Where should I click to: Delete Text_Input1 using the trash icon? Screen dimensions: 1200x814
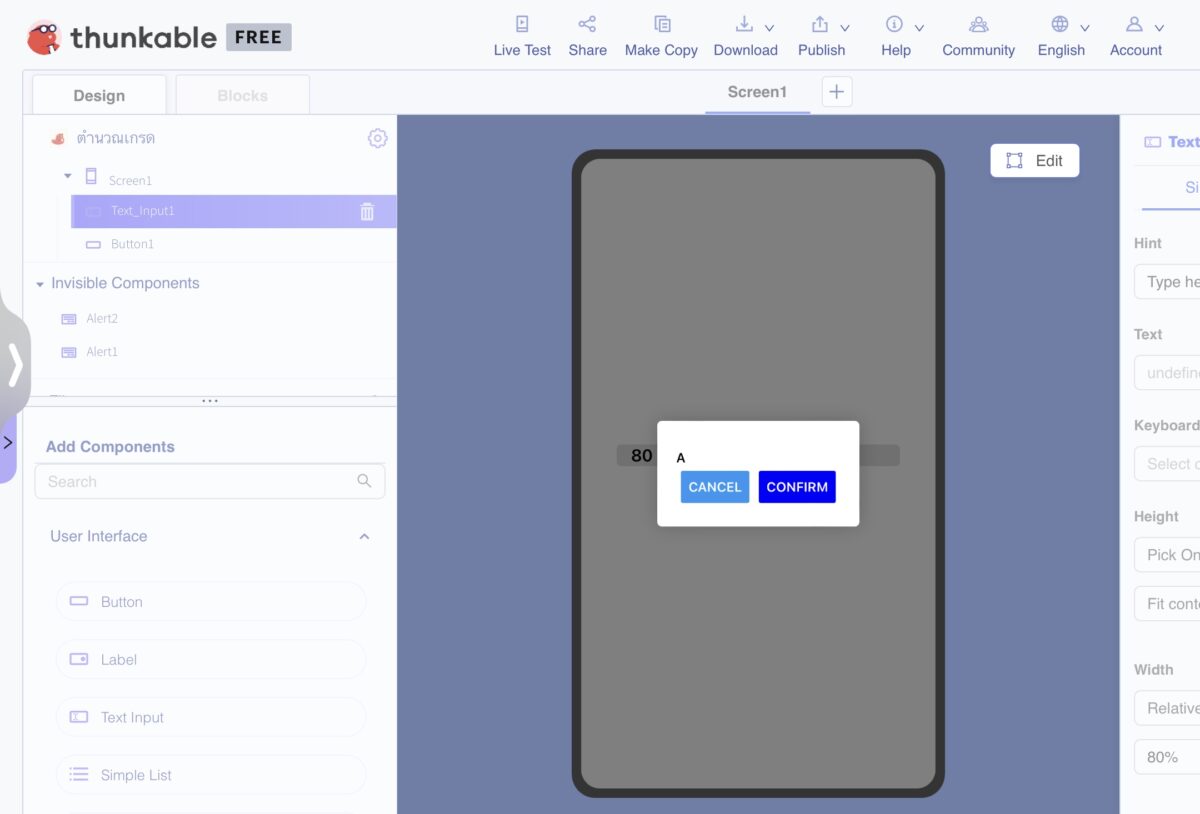coord(366,211)
